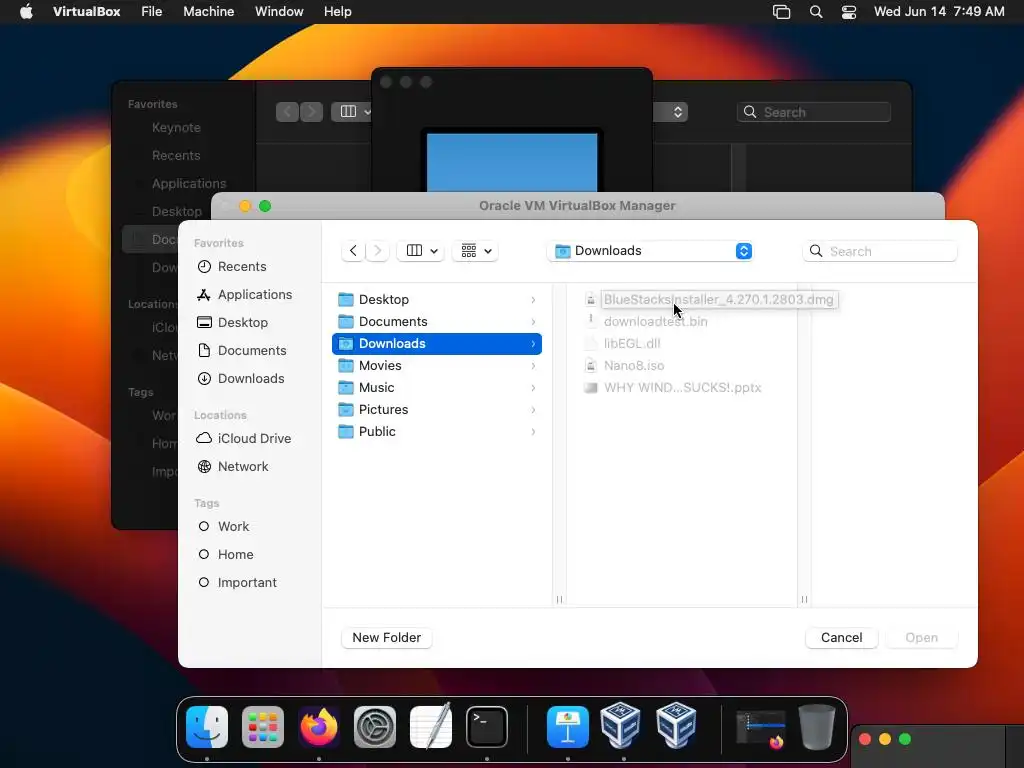
Task: Click the Oracle VM VirtualBox Manager title bar
Action: click(577, 206)
